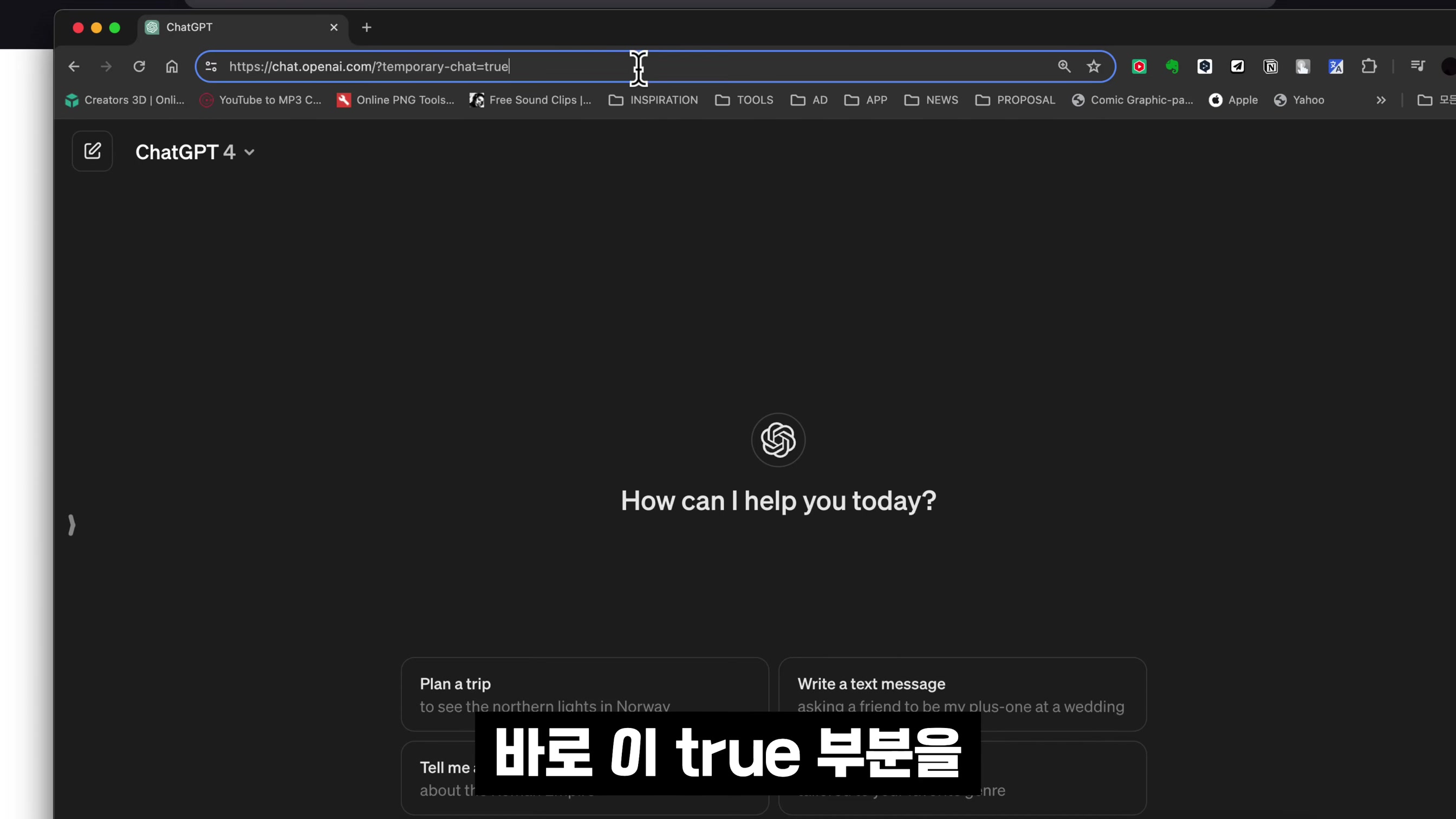The width and height of the screenshot is (1456, 819).
Task: Open Apple bookmark
Action: pyautogui.click(x=1233, y=100)
